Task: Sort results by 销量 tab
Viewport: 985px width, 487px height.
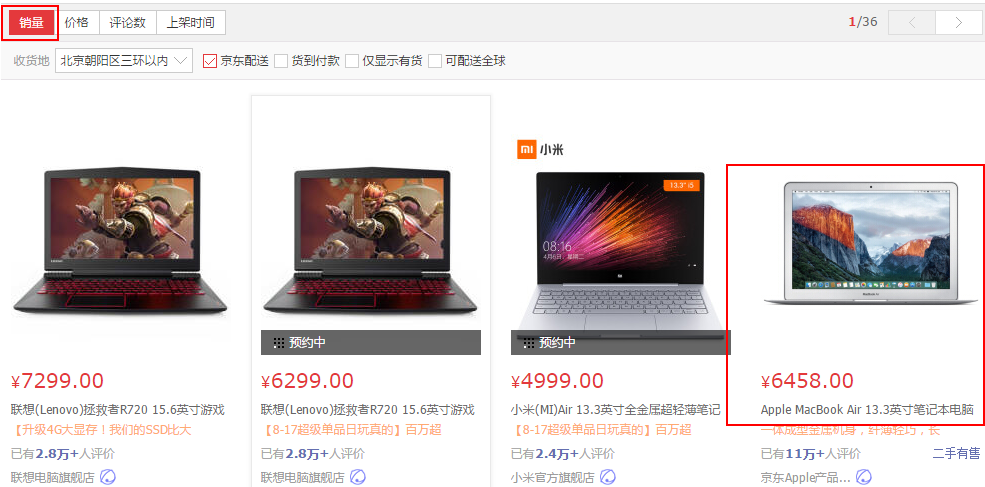Action: coord(31,23)
